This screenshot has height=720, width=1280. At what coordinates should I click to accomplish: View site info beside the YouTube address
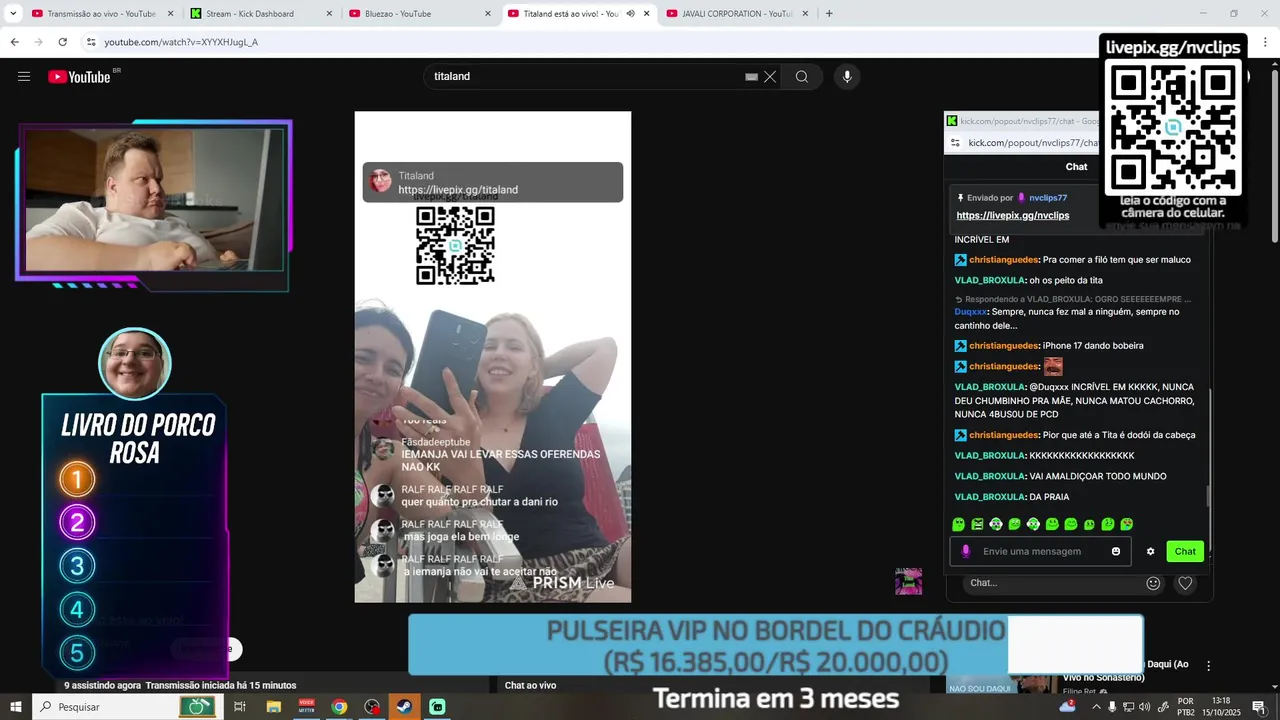pos(91,42)
